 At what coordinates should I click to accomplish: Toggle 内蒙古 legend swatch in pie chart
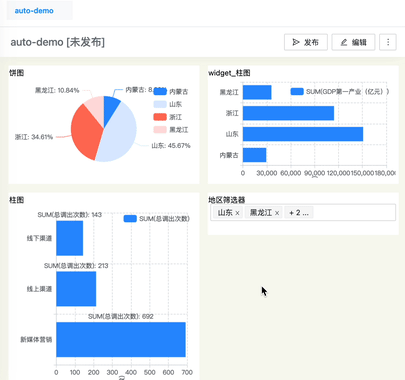[160, 91]
